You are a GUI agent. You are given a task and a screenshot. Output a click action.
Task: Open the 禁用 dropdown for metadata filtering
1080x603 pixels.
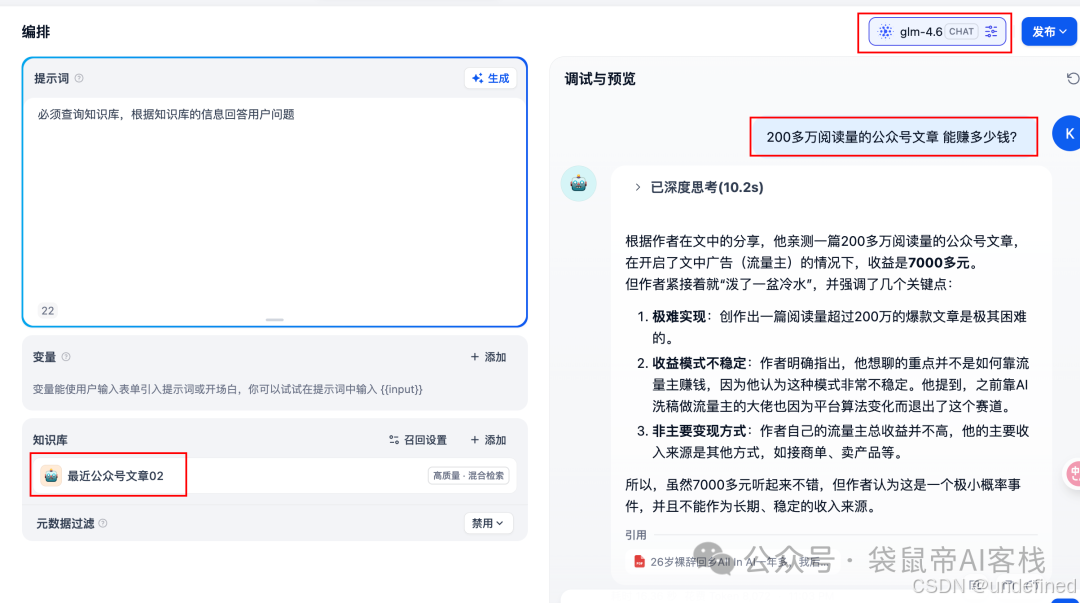(488, 523)
